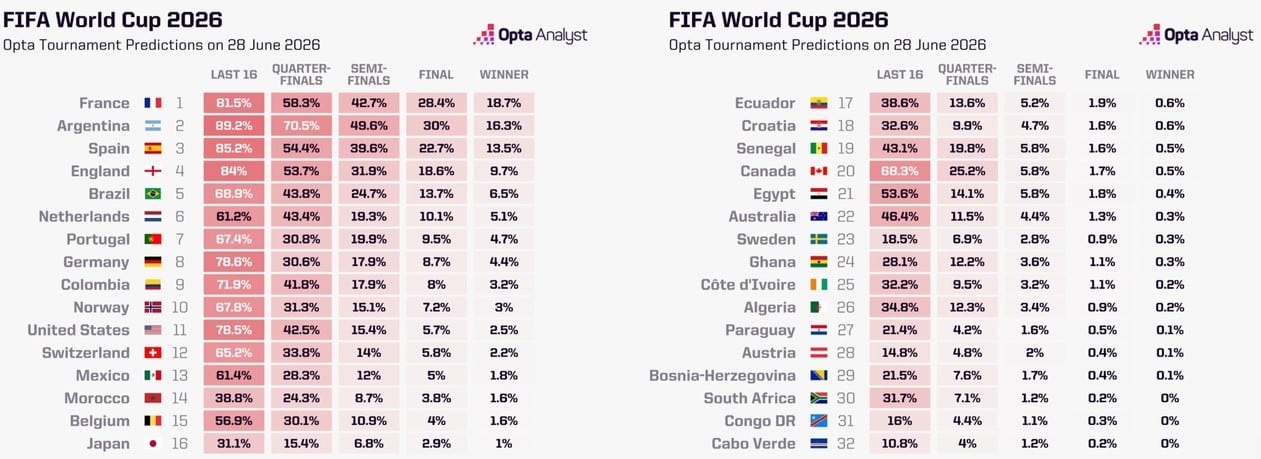Click the France flag icon
This screenshot has width=1261, height=459.
pyautogui.click(x=153, y=103)
